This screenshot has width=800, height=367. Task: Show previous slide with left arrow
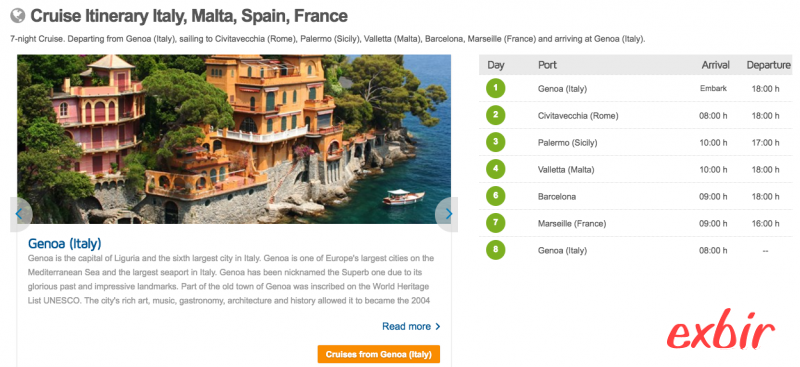click(x=20, y=214)
